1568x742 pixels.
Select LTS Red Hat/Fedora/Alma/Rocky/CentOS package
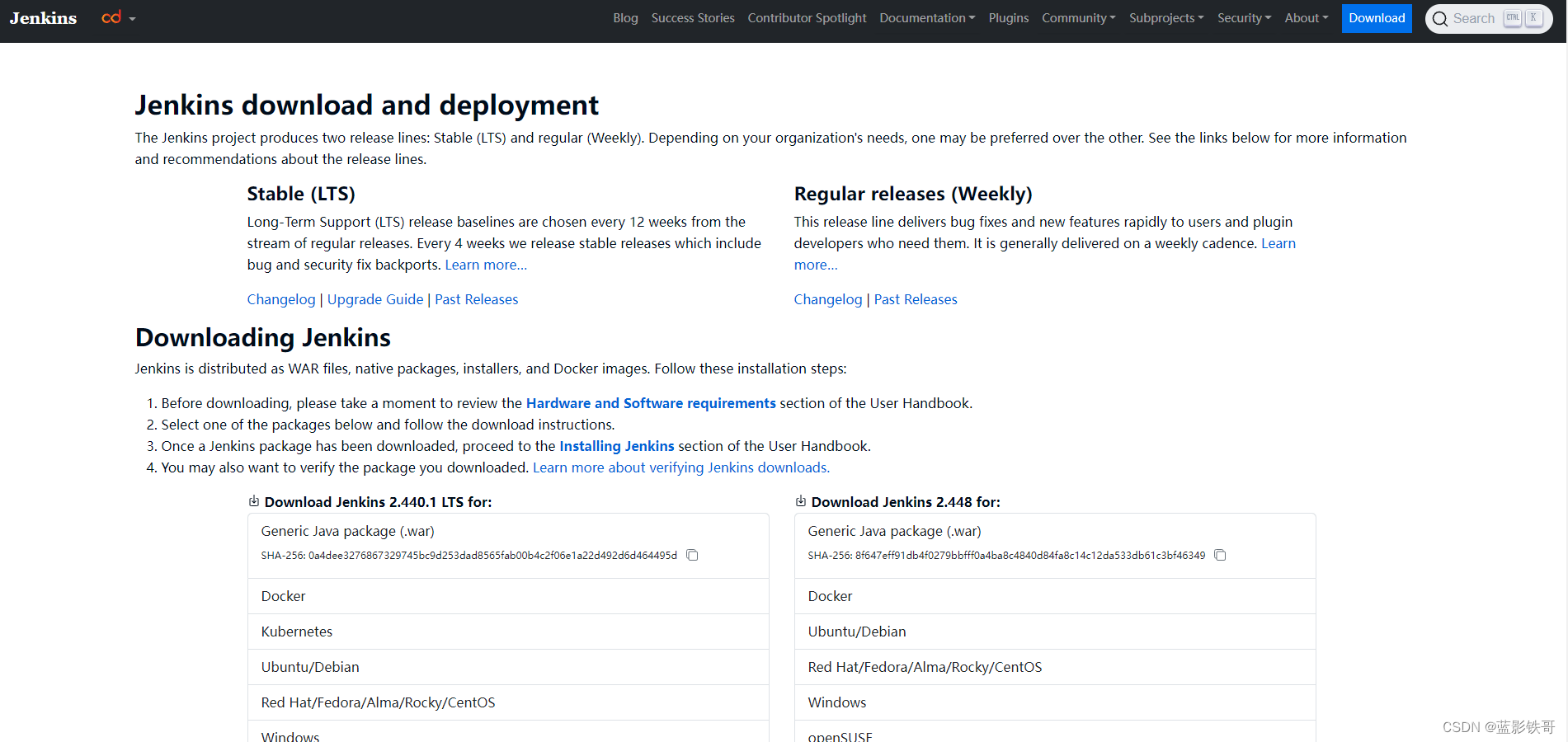508,702
